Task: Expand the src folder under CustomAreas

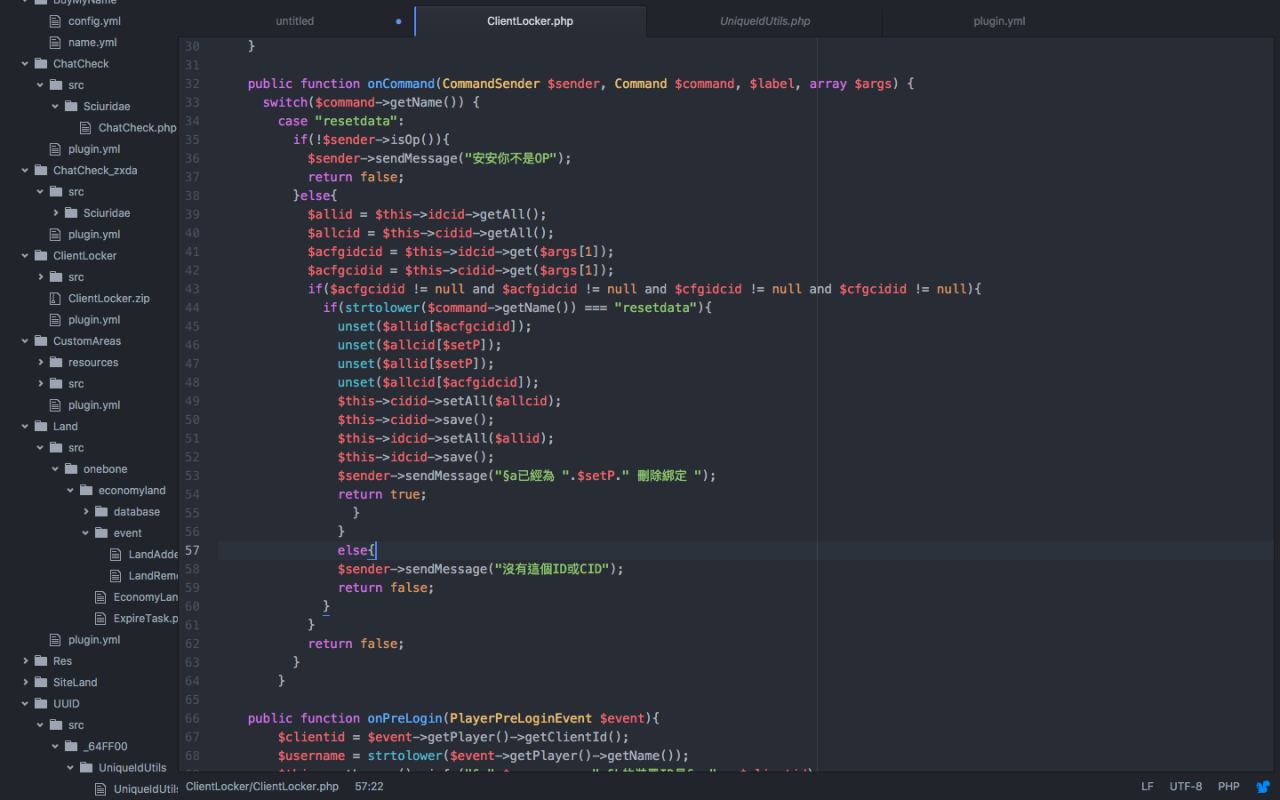Action: pyautogui.click(x=41, y=384)
